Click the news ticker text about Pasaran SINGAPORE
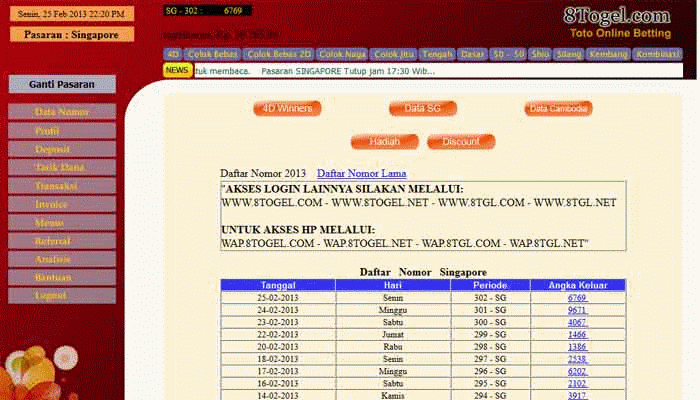700x400 pixels. [x=348, y=71]
